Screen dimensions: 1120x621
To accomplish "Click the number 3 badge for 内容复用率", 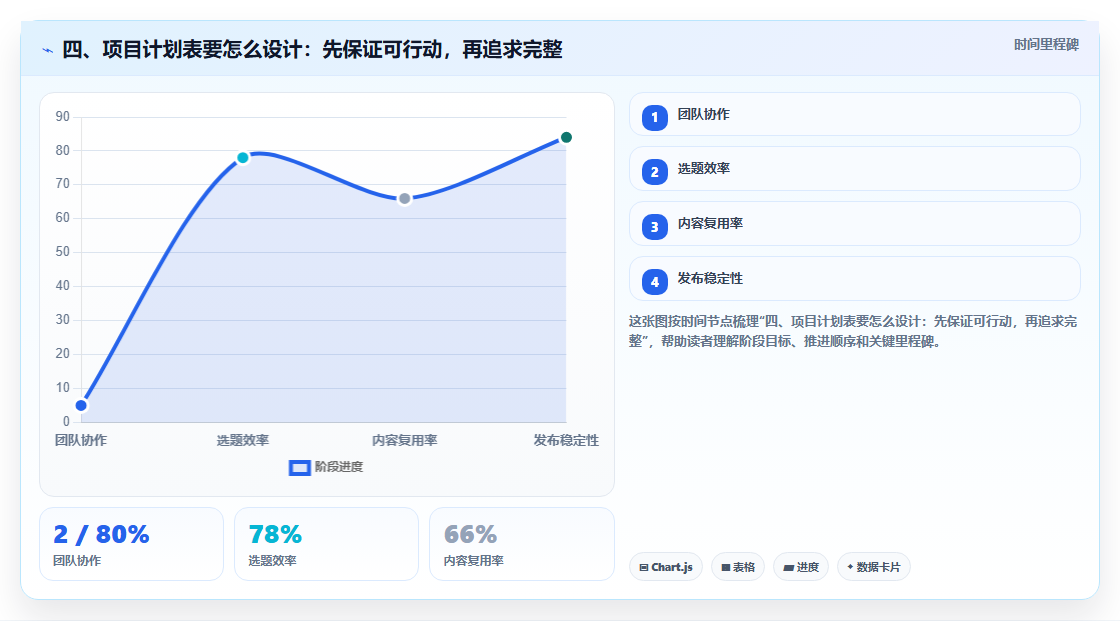I will click(654, 227).
